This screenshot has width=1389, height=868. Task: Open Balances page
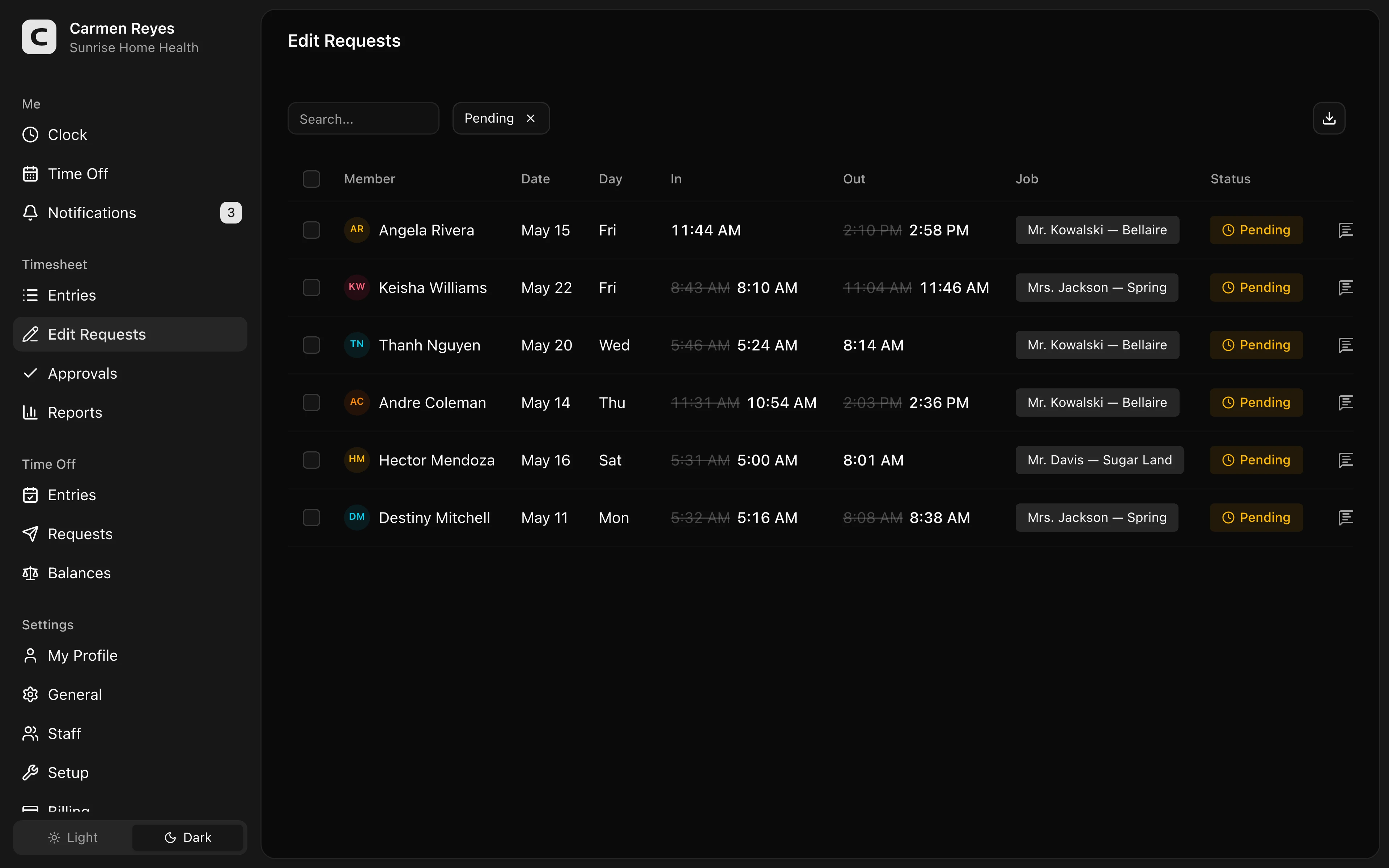[130, 573]
